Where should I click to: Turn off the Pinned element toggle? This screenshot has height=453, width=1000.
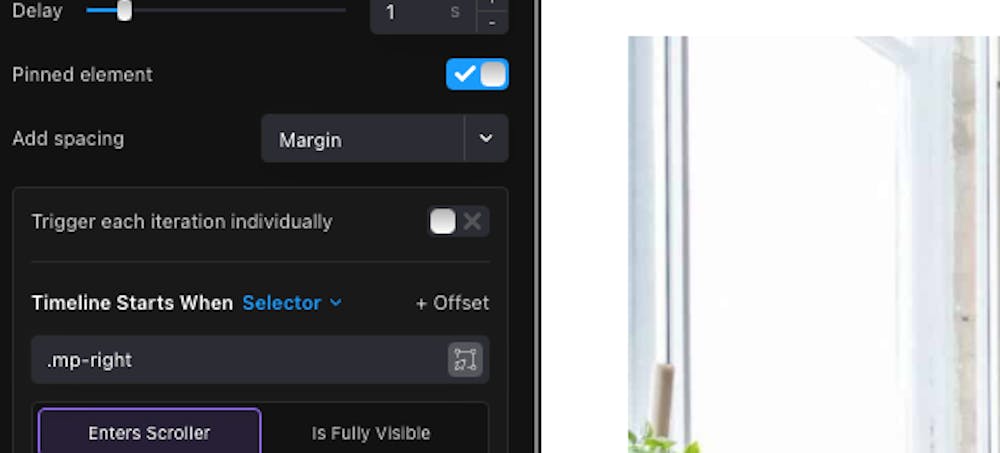click(x=477, y=74)
